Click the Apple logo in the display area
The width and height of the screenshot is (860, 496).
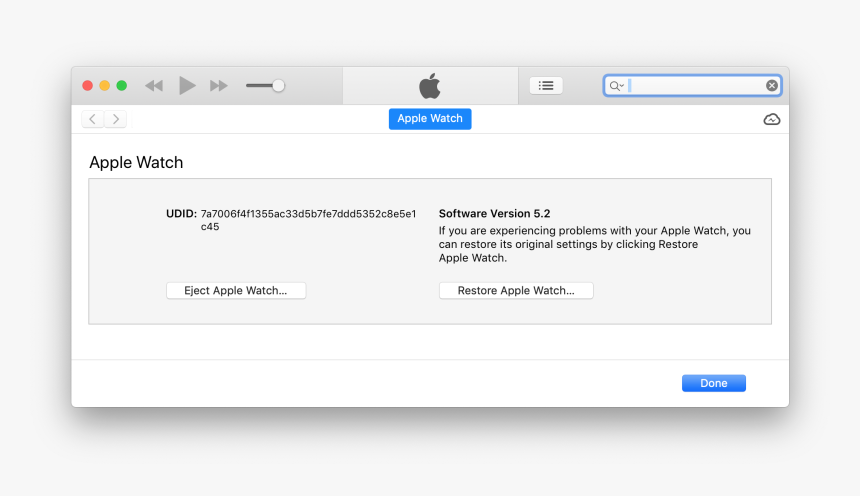click(x=430, y=86)
